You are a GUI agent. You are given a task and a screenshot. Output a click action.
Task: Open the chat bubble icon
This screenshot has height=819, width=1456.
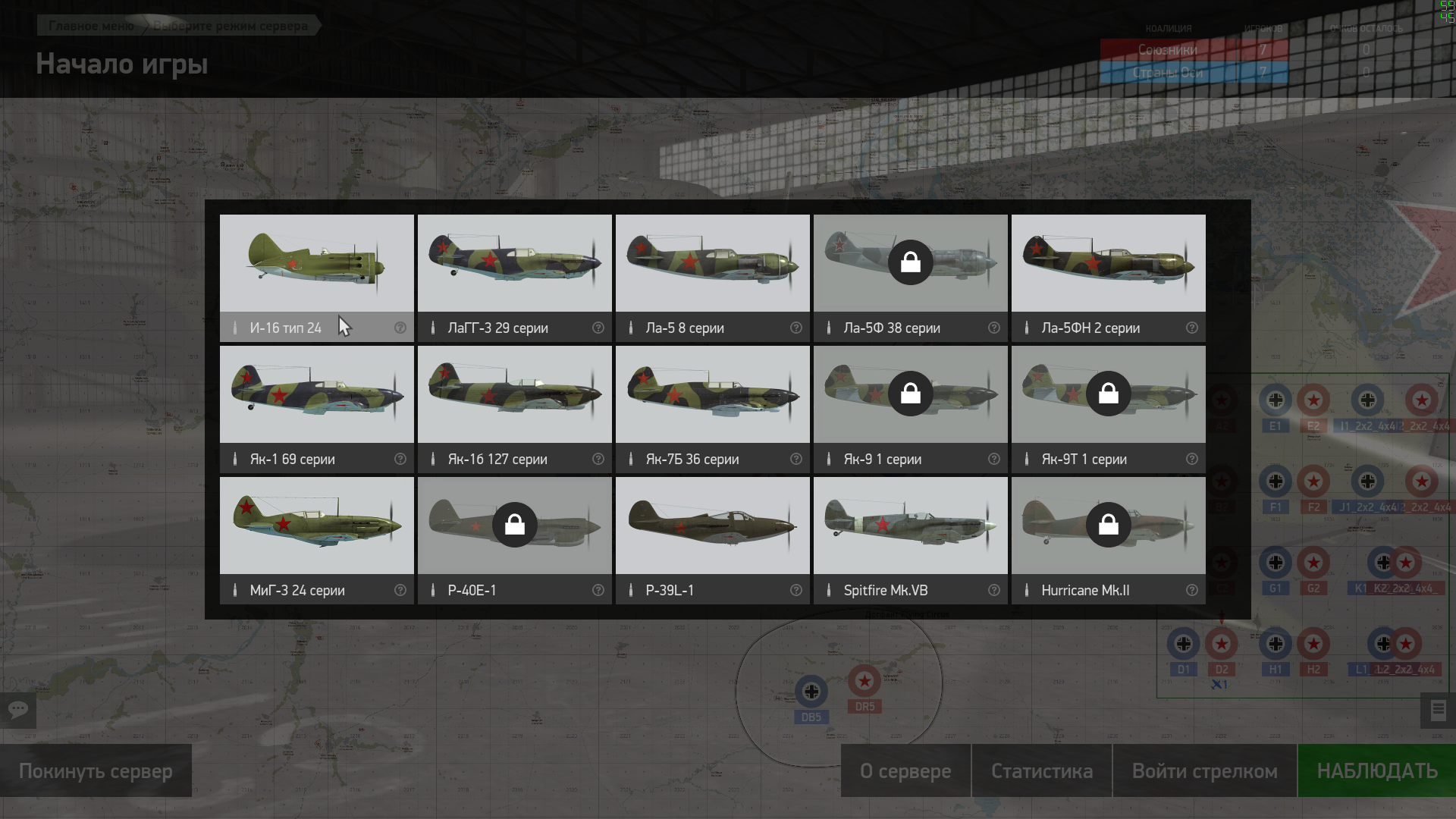point(18,711)
